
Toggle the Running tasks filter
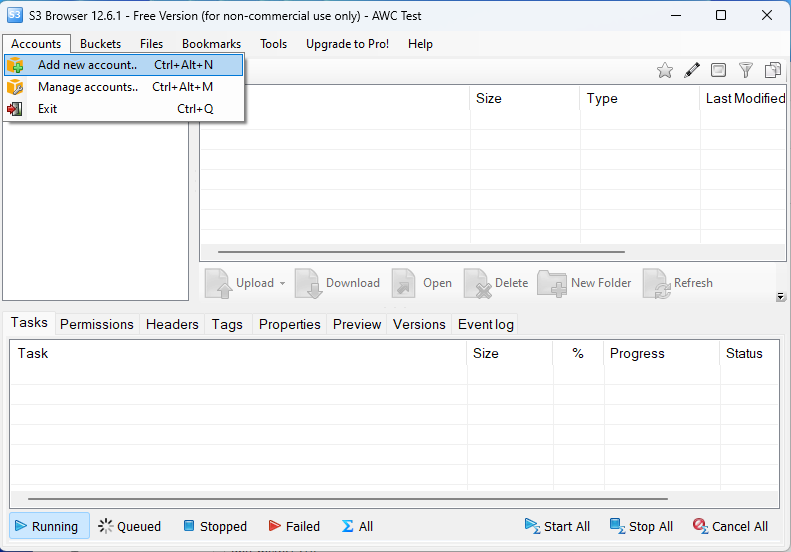click(49, 526)
